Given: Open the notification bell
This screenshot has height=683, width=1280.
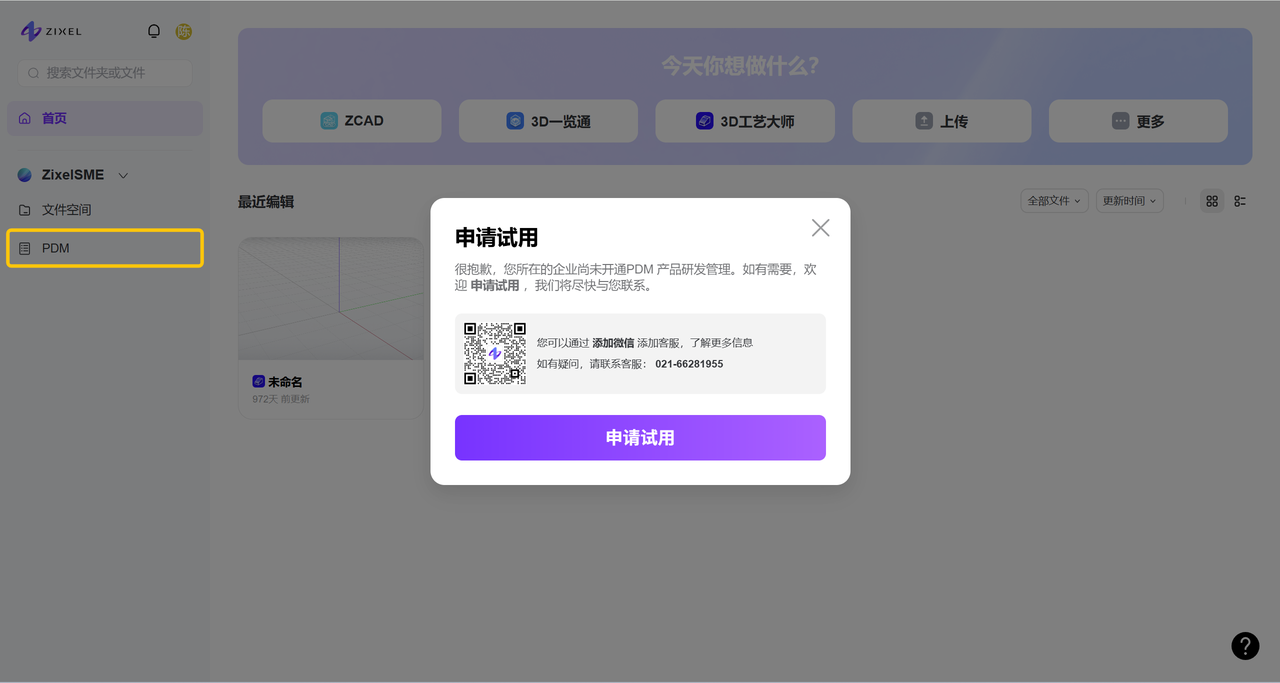Looking at the screenshot, I should tap(154, 31).
